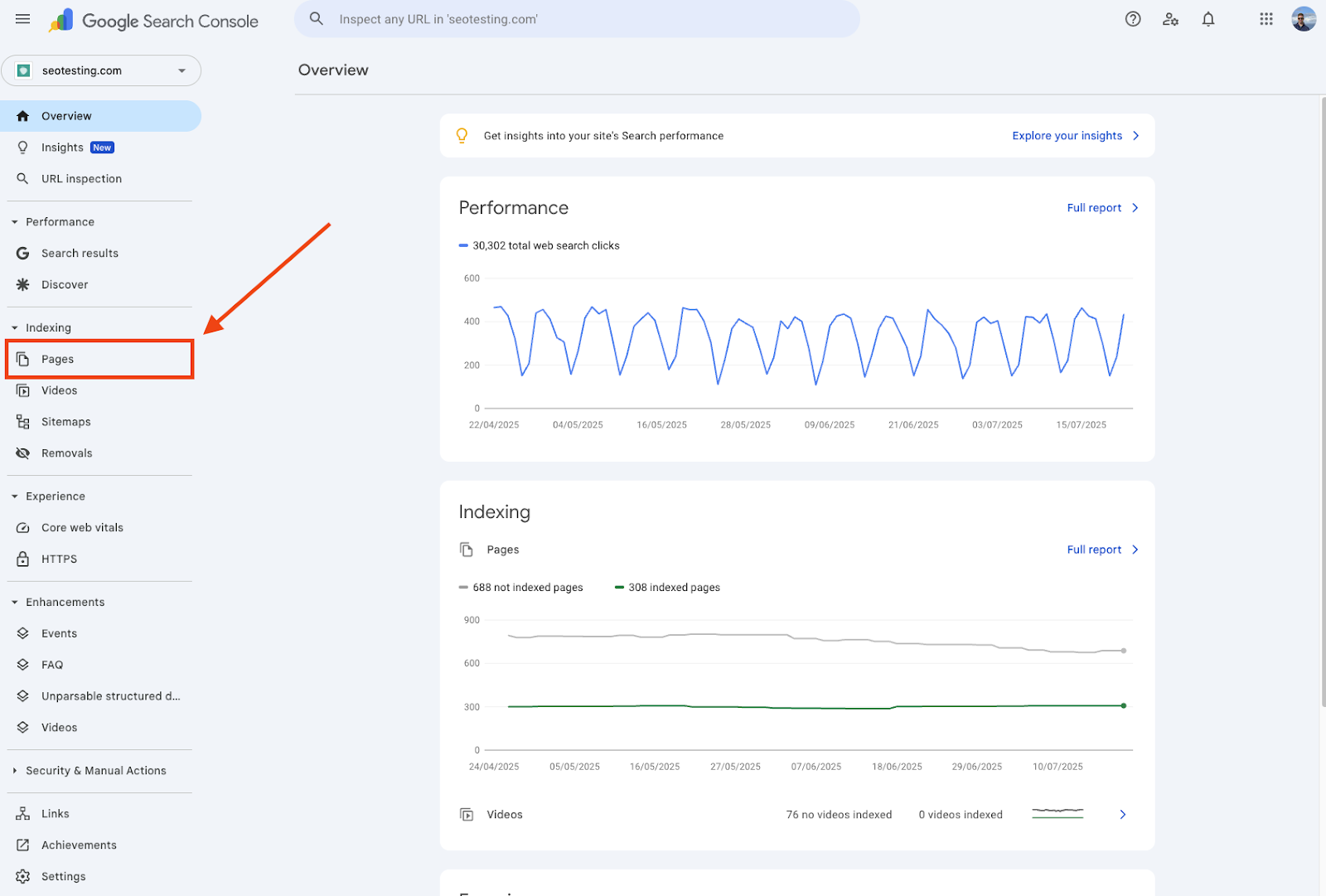The width and height of the screenshot is (1326, 896).
Task: Open the URL inspection magnifier icon
Action: click(22, 178)
